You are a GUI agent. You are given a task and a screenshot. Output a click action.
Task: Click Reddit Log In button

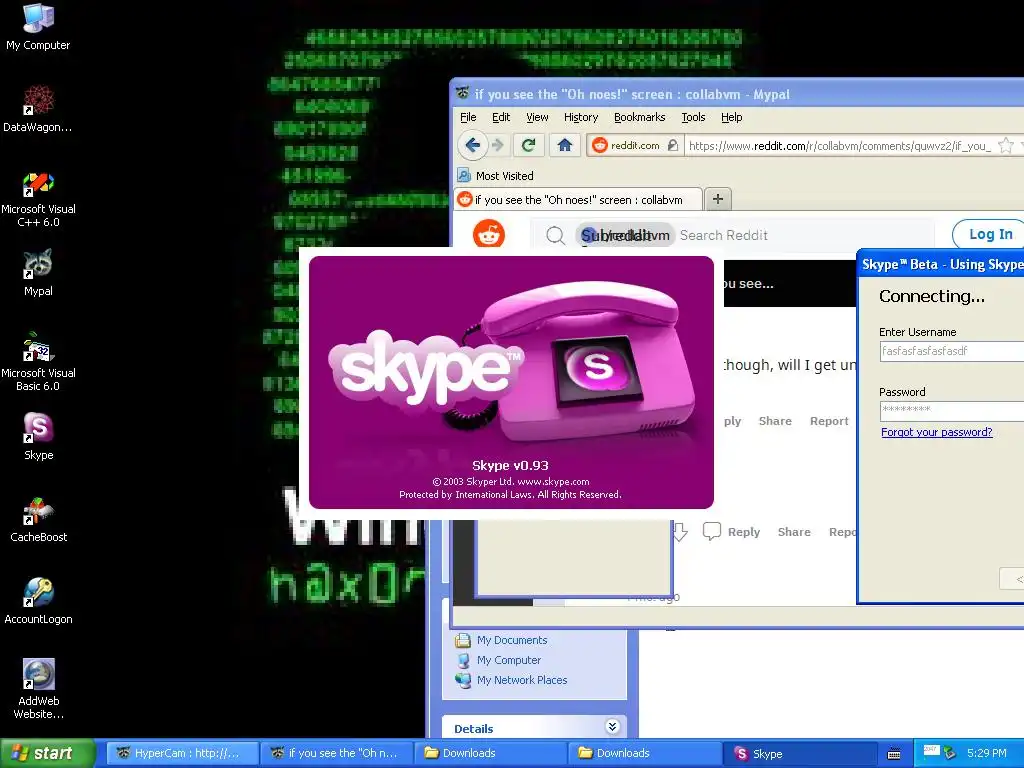tap(990, 234)
